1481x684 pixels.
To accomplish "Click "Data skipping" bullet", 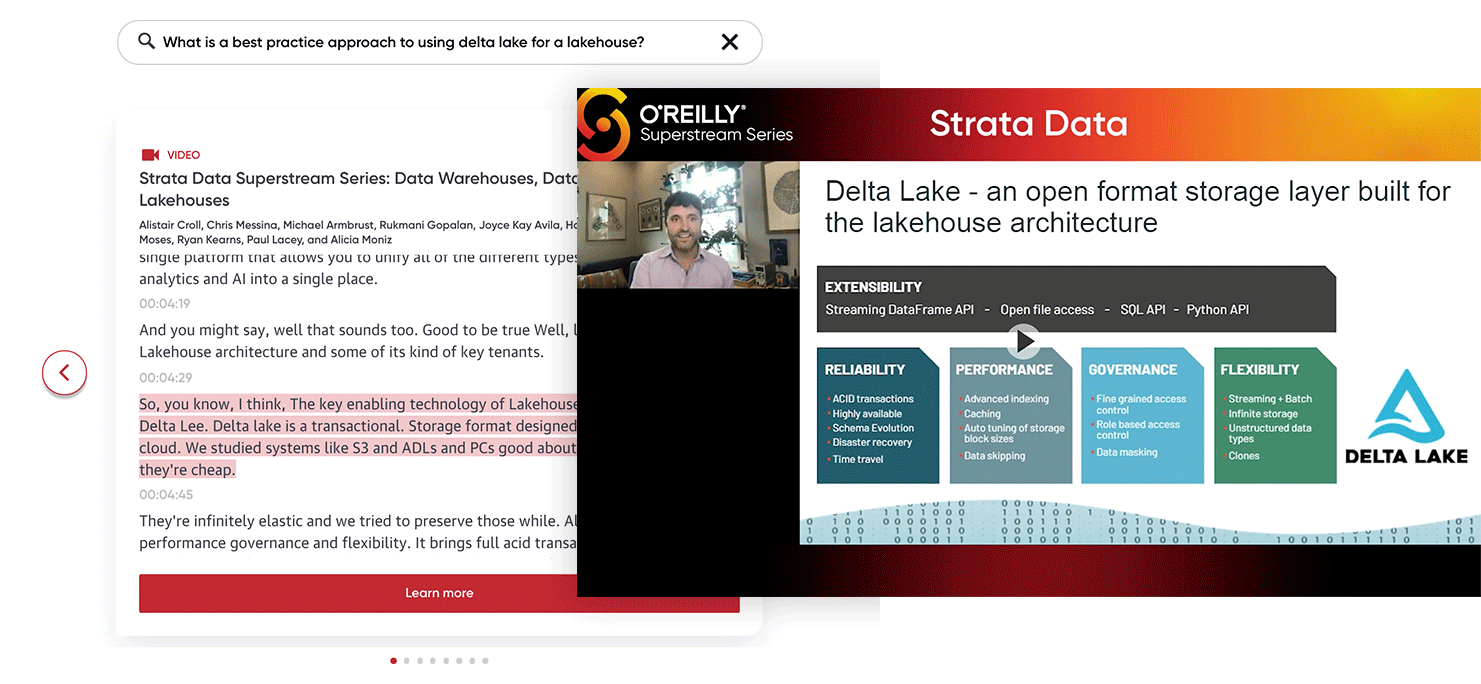I will pos(994,456).
